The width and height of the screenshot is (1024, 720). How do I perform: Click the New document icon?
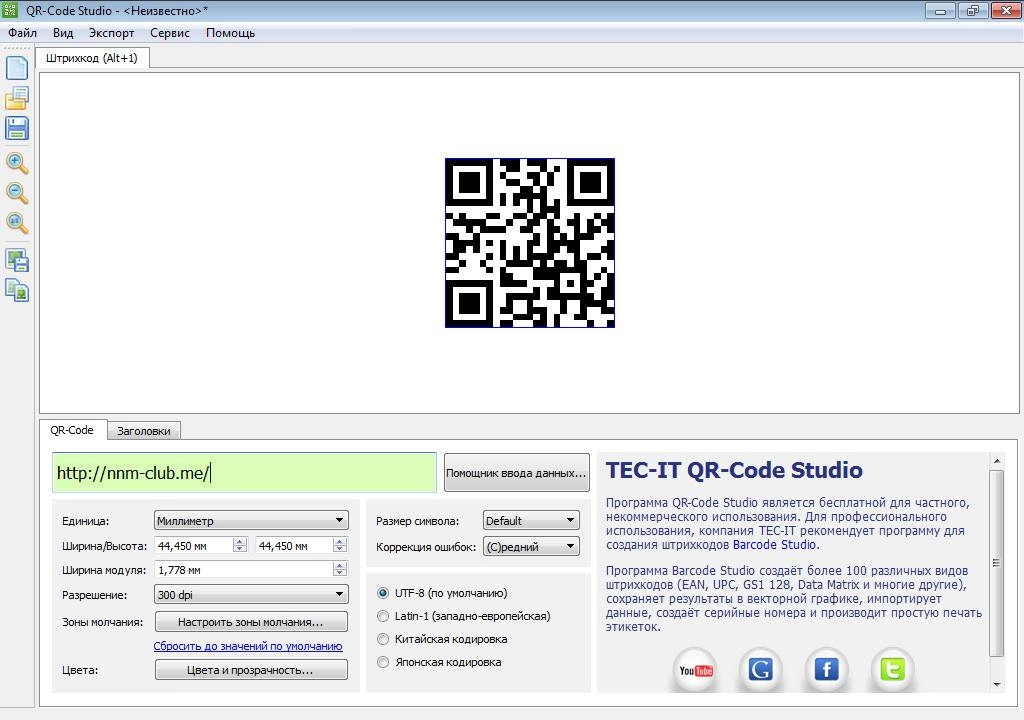(x=17, y=68)
